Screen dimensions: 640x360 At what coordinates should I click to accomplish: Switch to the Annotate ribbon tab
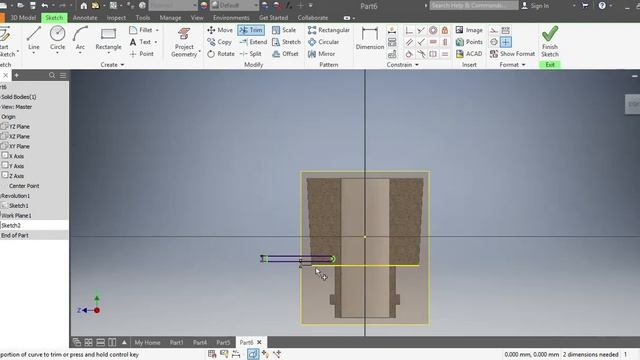[85, 18]
